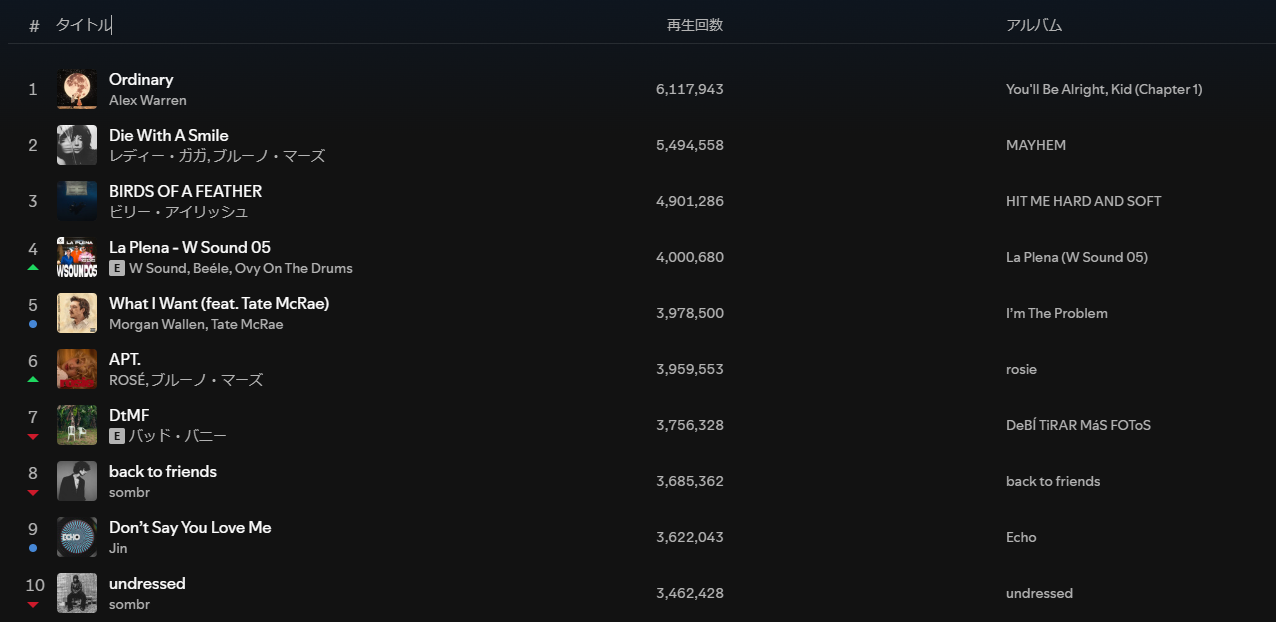Select the BIRDS OF A FEATHER cover image
The image size is (1276, 622).
pos(77,201)
